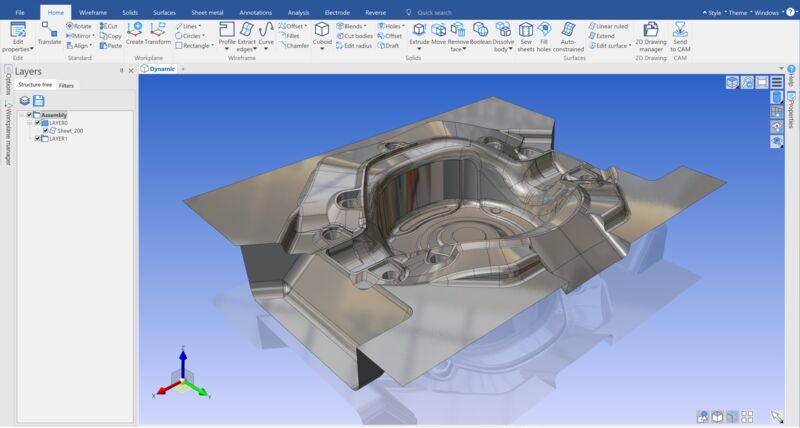
Task: Open the 2D Drawing manager
Action: 651,30
